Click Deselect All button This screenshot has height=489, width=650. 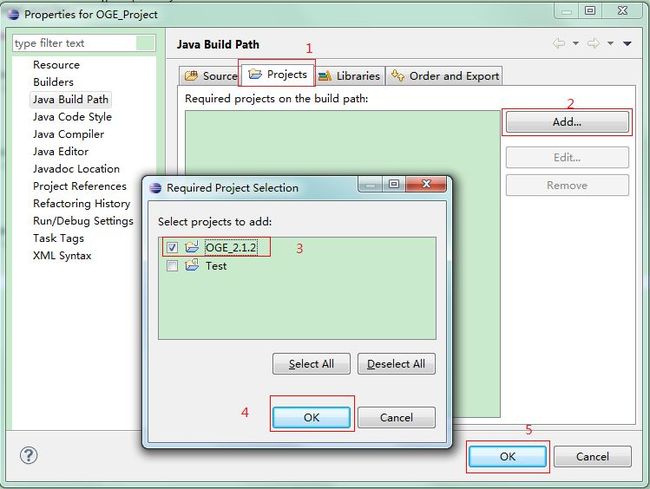(x=396, y=364)
